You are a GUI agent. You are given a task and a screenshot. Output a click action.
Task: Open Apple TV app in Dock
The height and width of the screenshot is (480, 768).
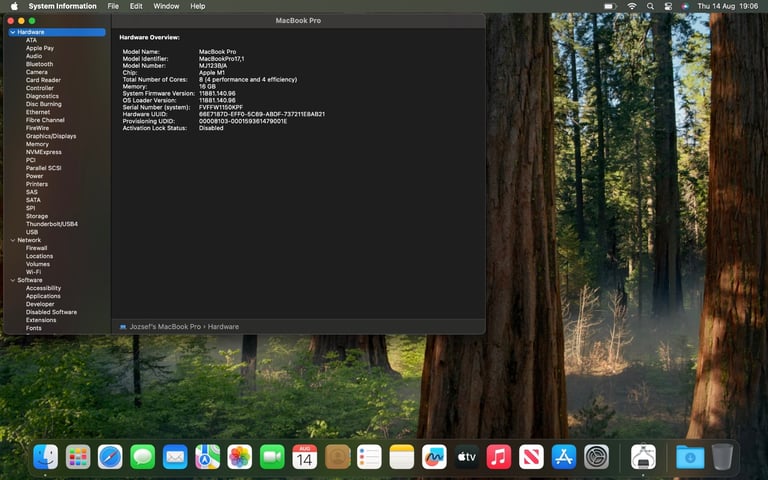(x=466, y=456)
